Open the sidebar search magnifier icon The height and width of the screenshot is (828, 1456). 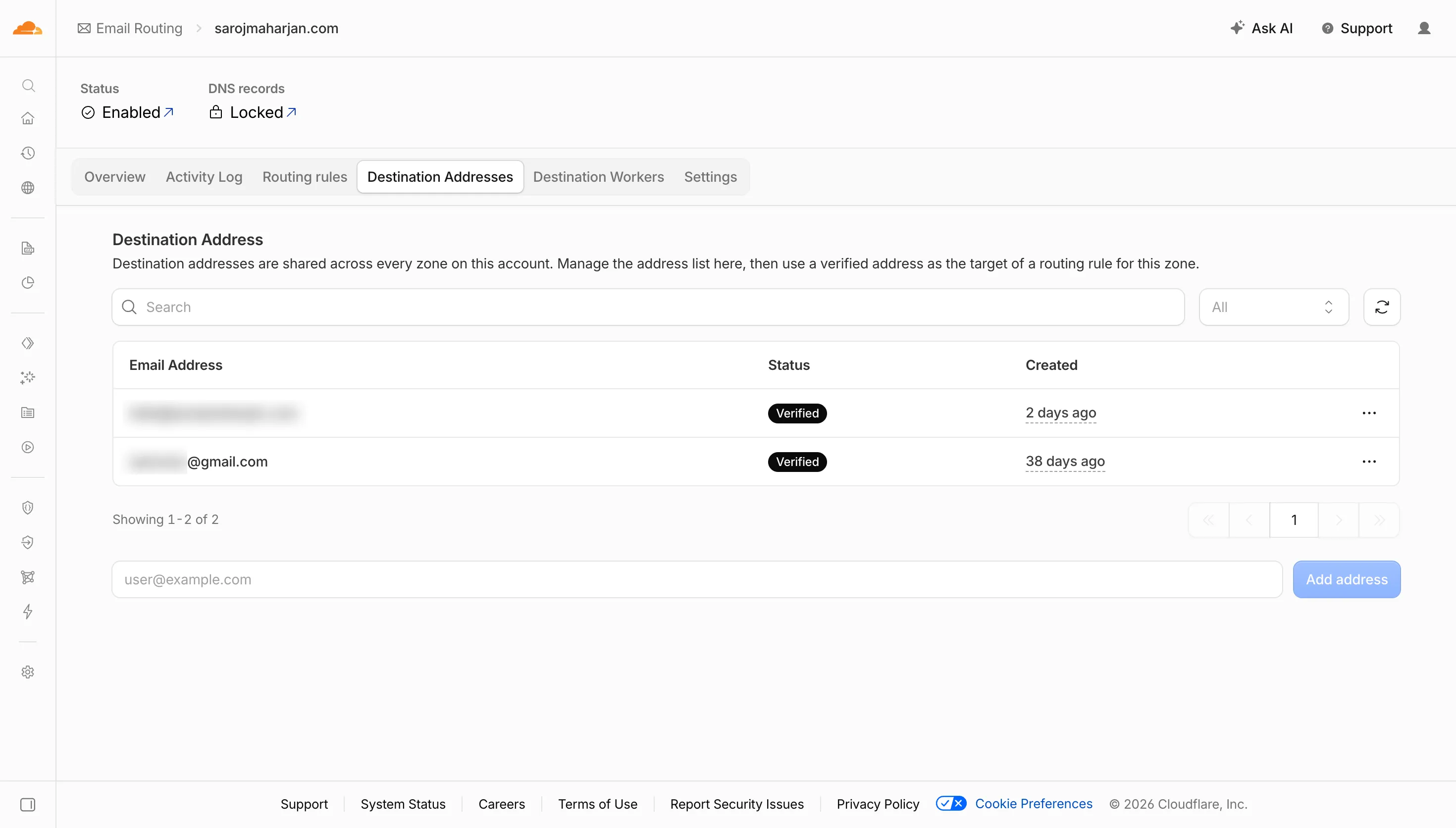coord(28,85)
